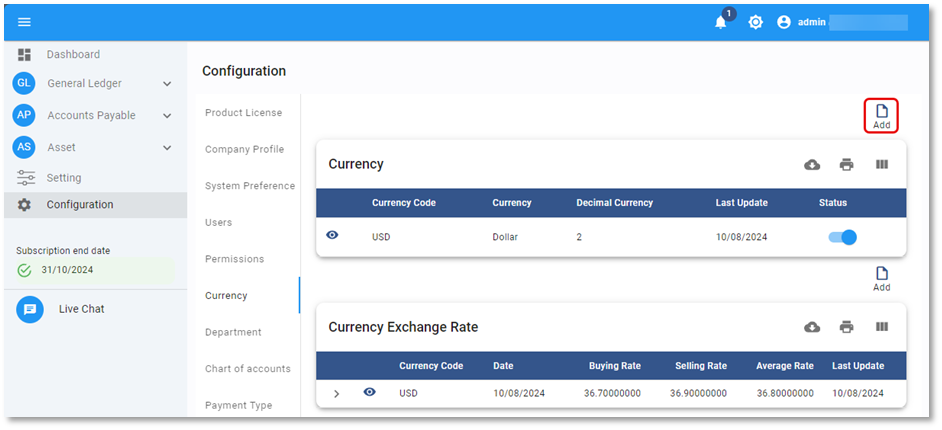Download the Currency table via cloud icon

(x=812, y=165)
